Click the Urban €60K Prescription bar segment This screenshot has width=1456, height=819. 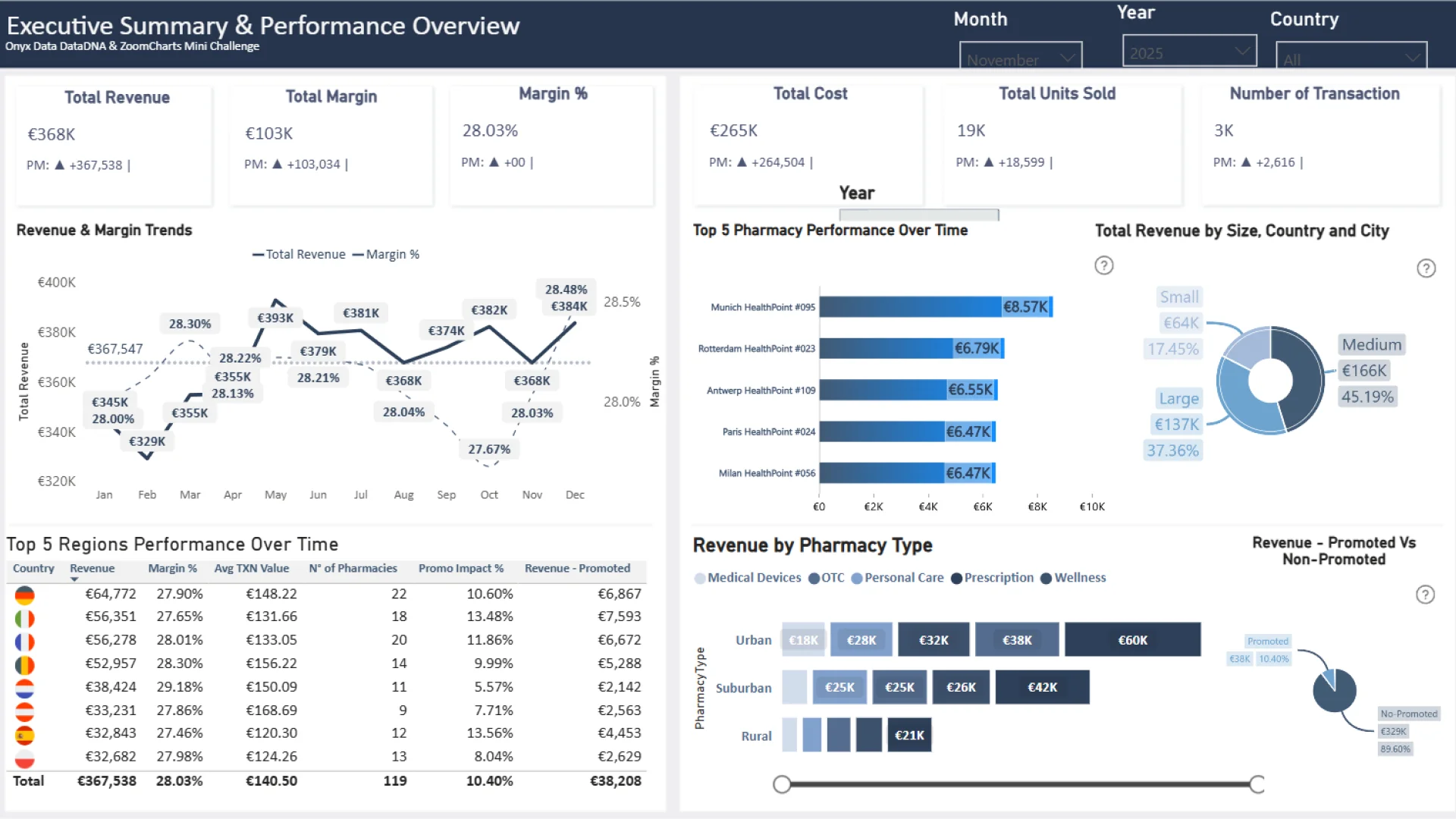[x=1131, y=640]
